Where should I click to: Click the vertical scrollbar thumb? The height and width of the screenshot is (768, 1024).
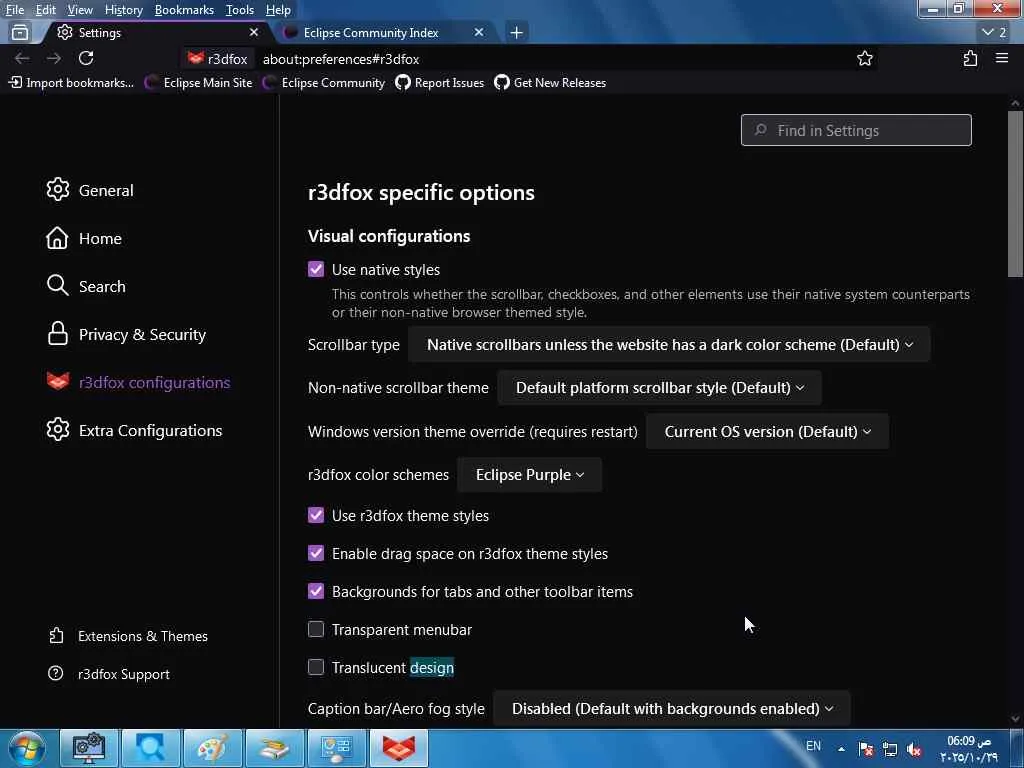tap(1015, 193)
